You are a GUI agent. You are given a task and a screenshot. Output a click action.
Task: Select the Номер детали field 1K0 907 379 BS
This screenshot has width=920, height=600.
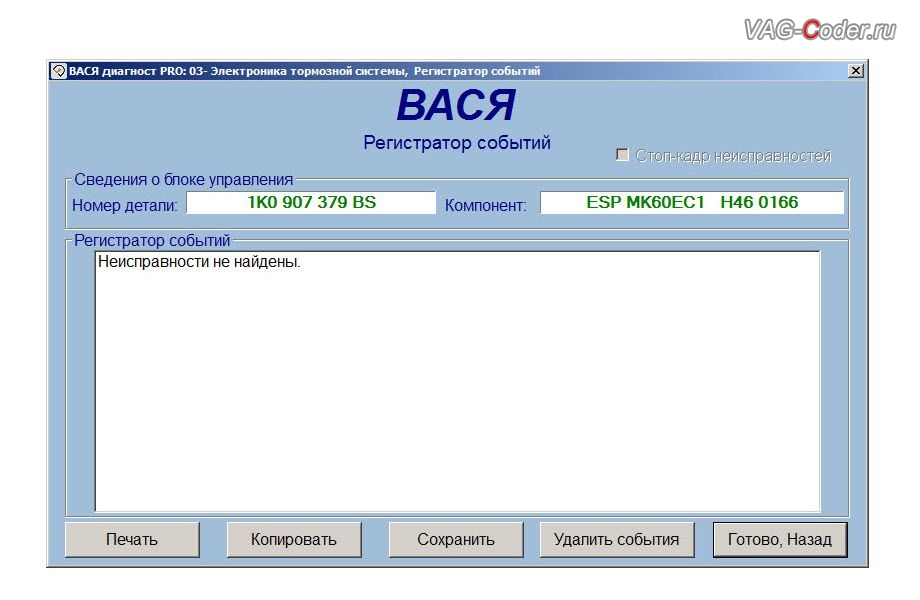pos(311,202)
